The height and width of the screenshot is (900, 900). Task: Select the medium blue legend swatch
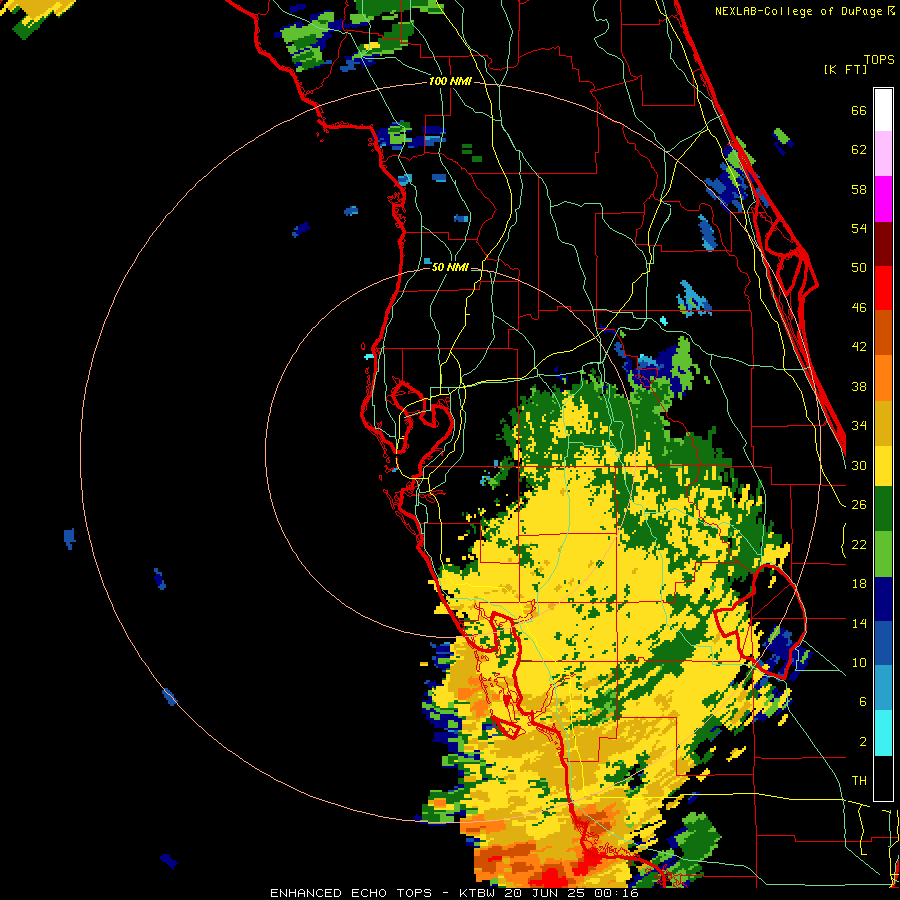(883, 643)
